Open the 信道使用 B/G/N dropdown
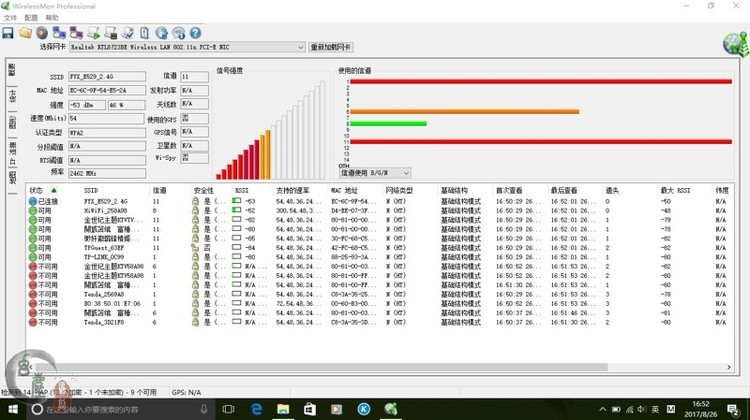This screenshot has width=750, height=420. (375, 173)
